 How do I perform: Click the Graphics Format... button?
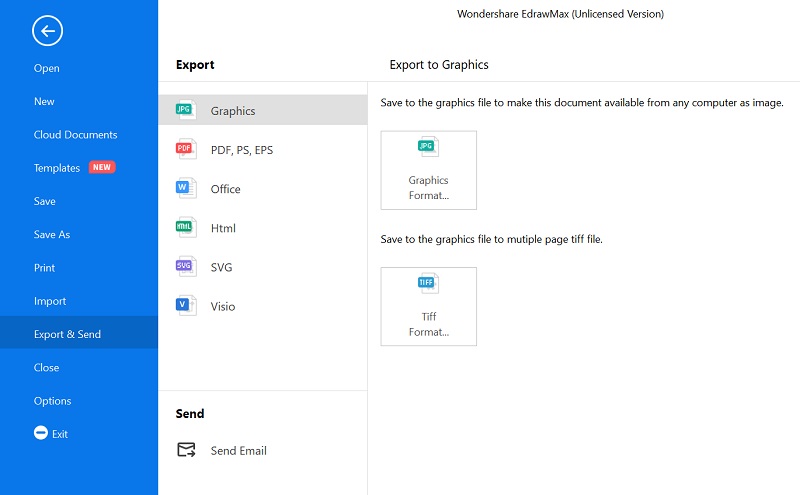point(429,170)
